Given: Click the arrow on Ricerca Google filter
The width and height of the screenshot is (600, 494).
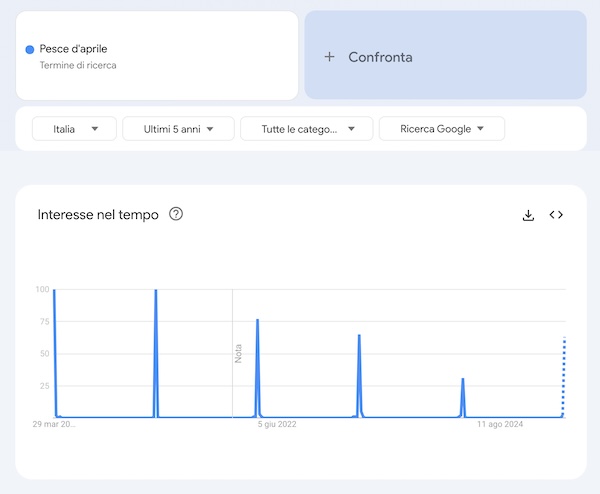Looking at the screenshot, I should point(481,129).
